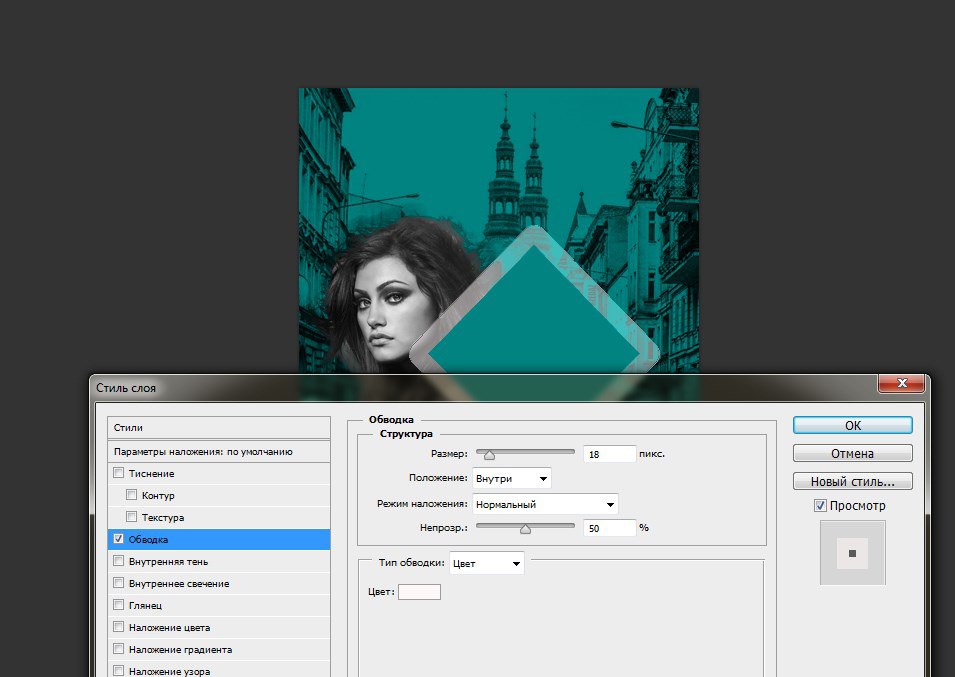Click the Непрозр. opacity slider handle
Image resolution: width=955 pixels, height=677 pixels.
(525, 529)
